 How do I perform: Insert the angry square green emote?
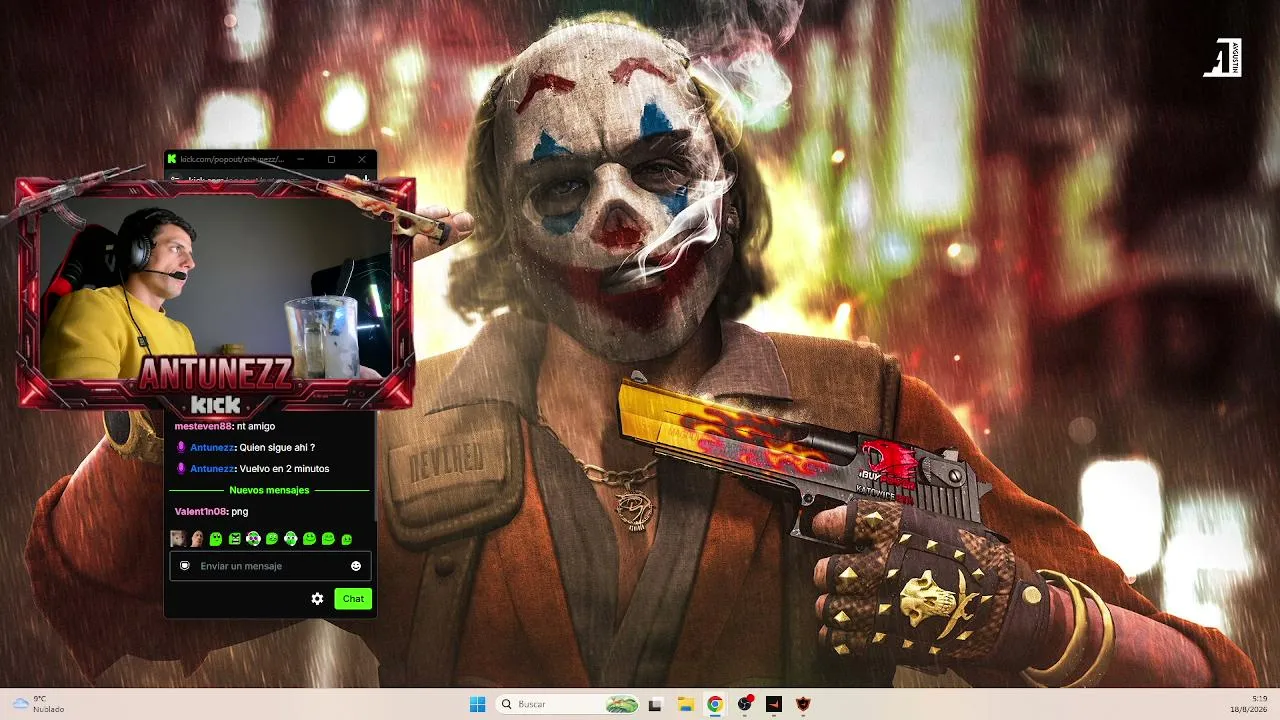pos(234,539)
